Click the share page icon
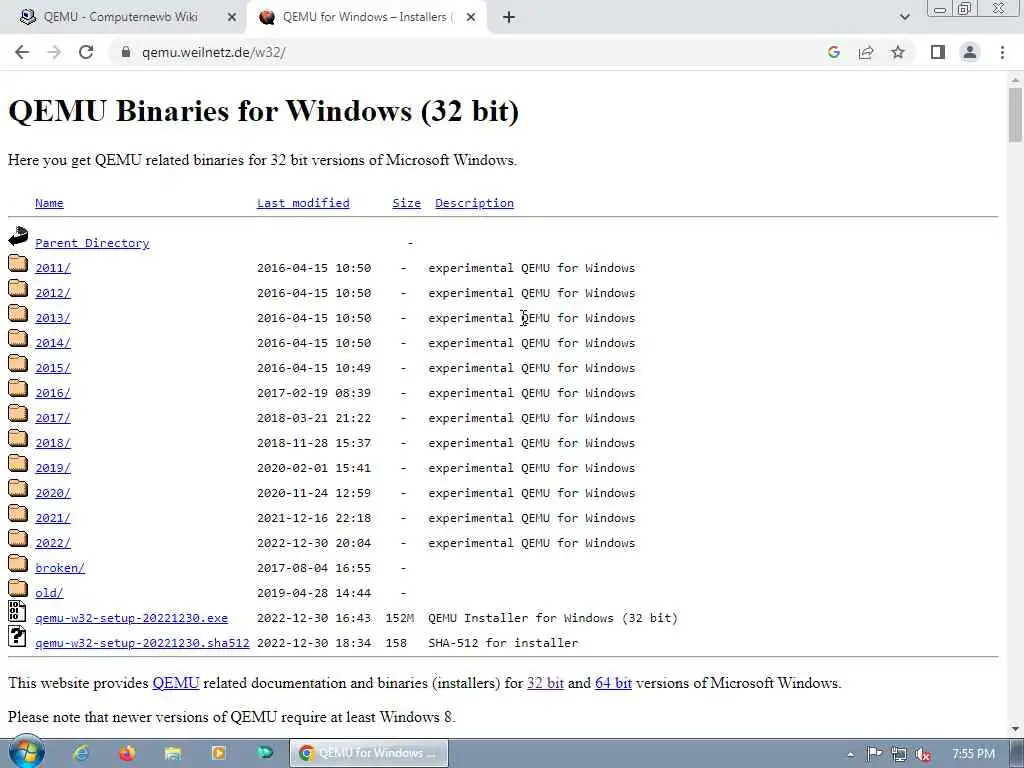 866,52
